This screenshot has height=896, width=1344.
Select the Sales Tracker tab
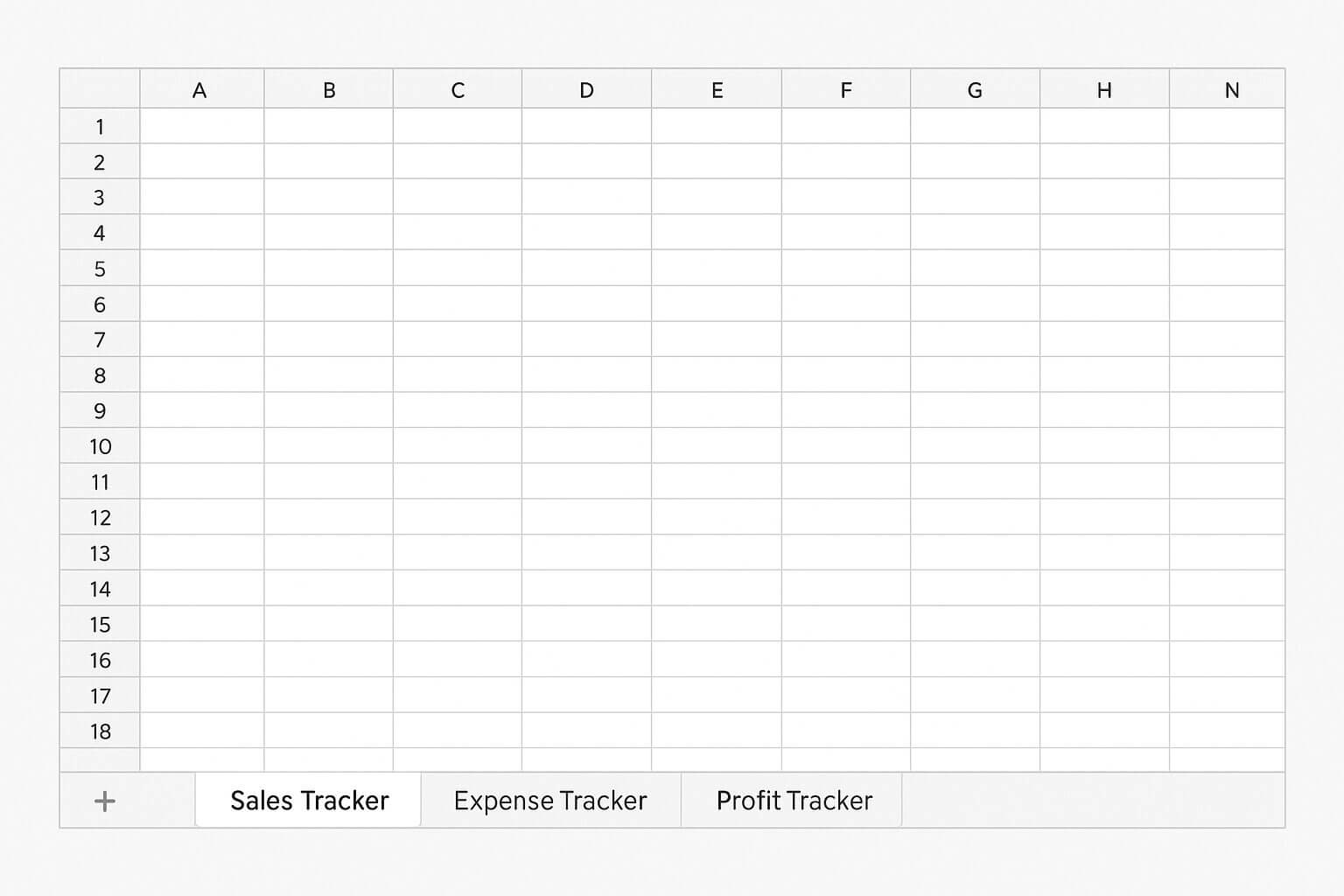[x=308, y=800]
